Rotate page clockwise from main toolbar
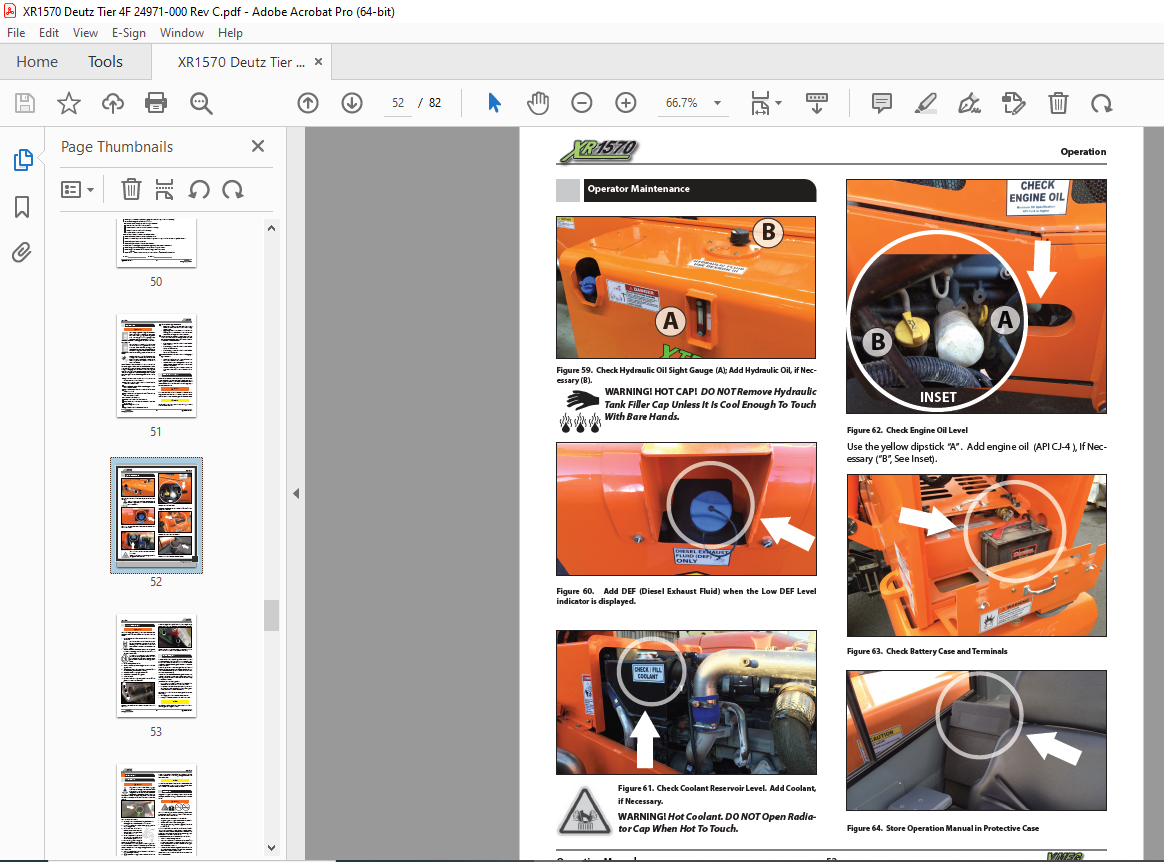The width and height of the screenshot is (1164, 862). click(x=1102, y=103)
